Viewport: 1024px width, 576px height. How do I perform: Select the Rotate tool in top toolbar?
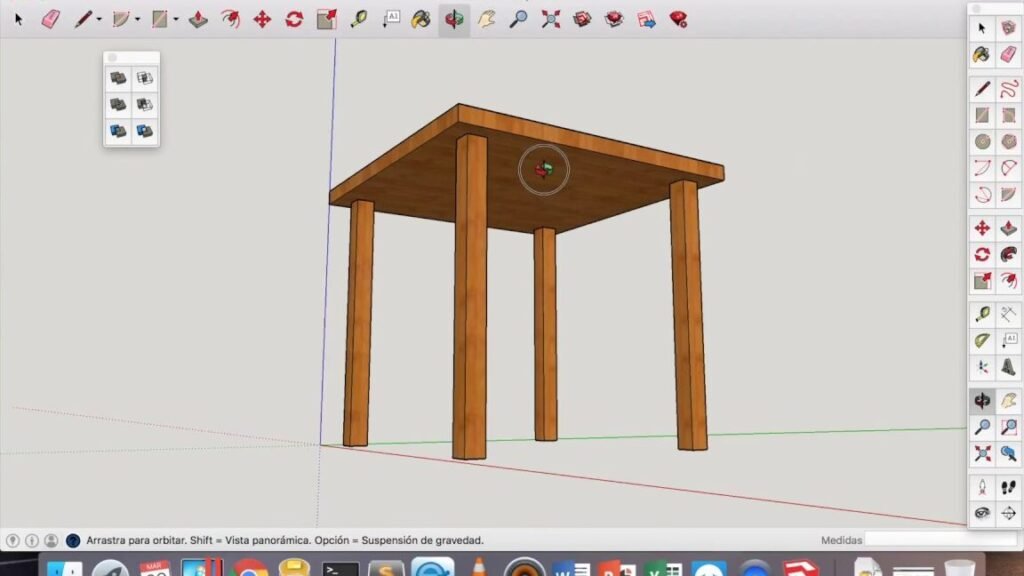click(x=294, y=19)
